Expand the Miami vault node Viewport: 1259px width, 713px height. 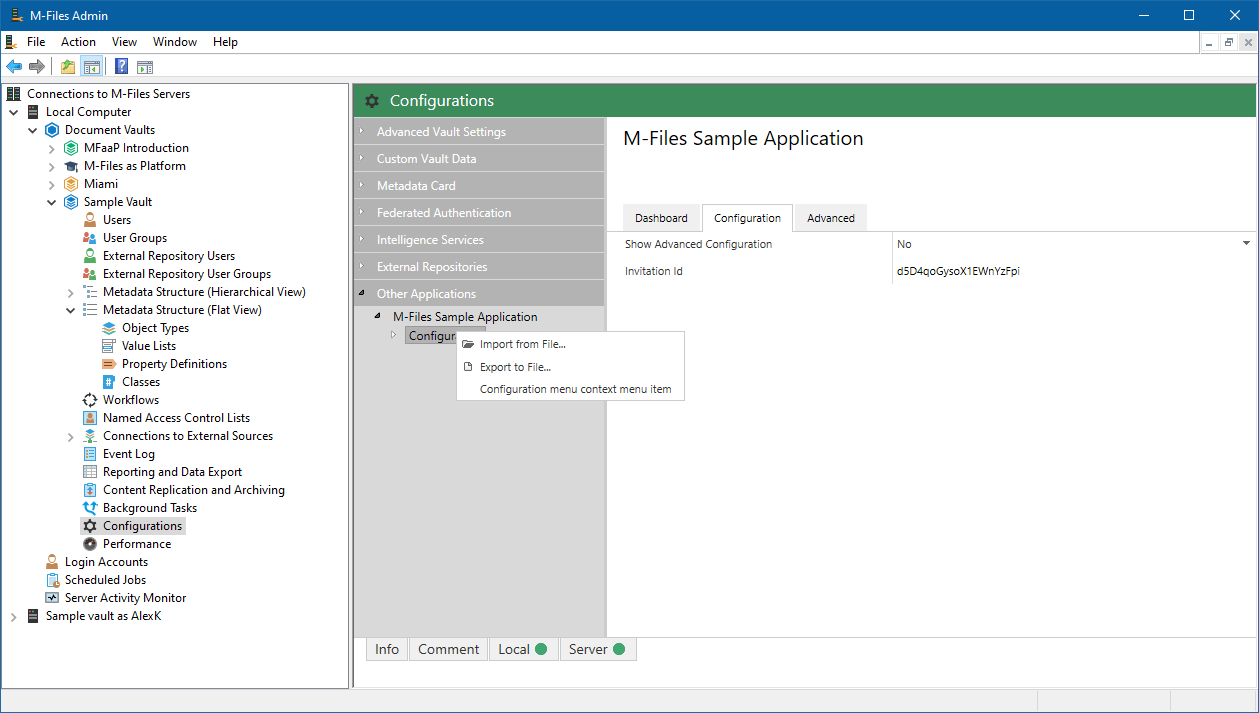point(52,184)
